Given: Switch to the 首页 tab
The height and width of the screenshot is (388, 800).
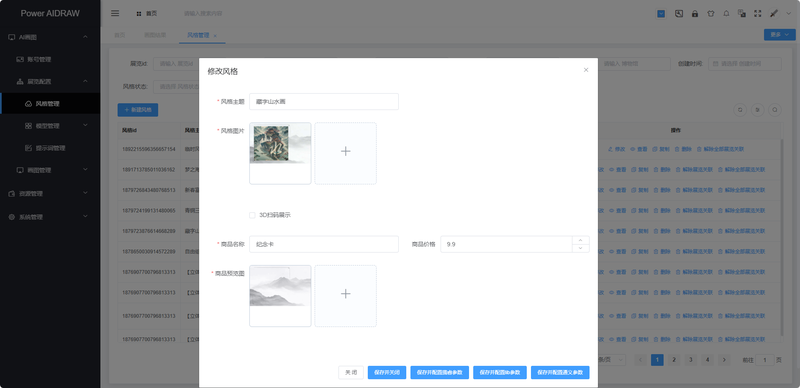Looking at the screenshot, I should (119, 35).
